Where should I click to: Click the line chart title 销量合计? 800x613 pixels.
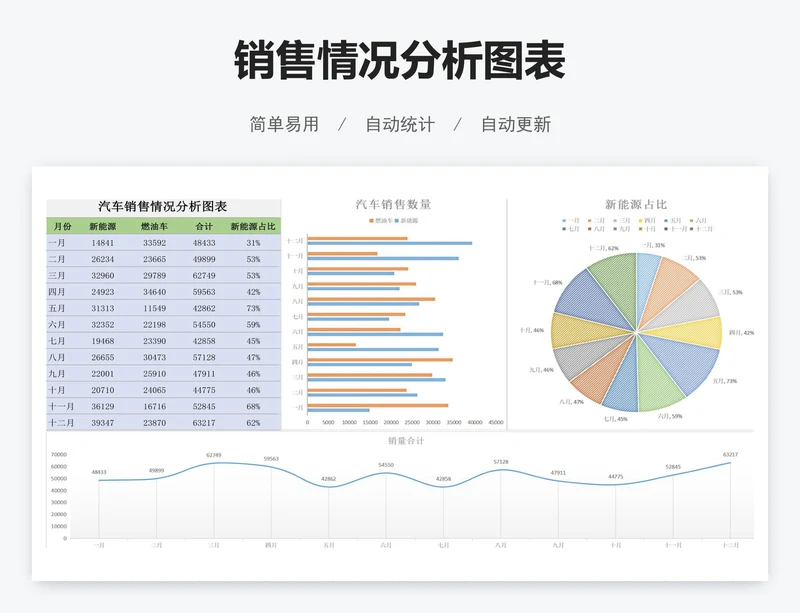(406, 441)
